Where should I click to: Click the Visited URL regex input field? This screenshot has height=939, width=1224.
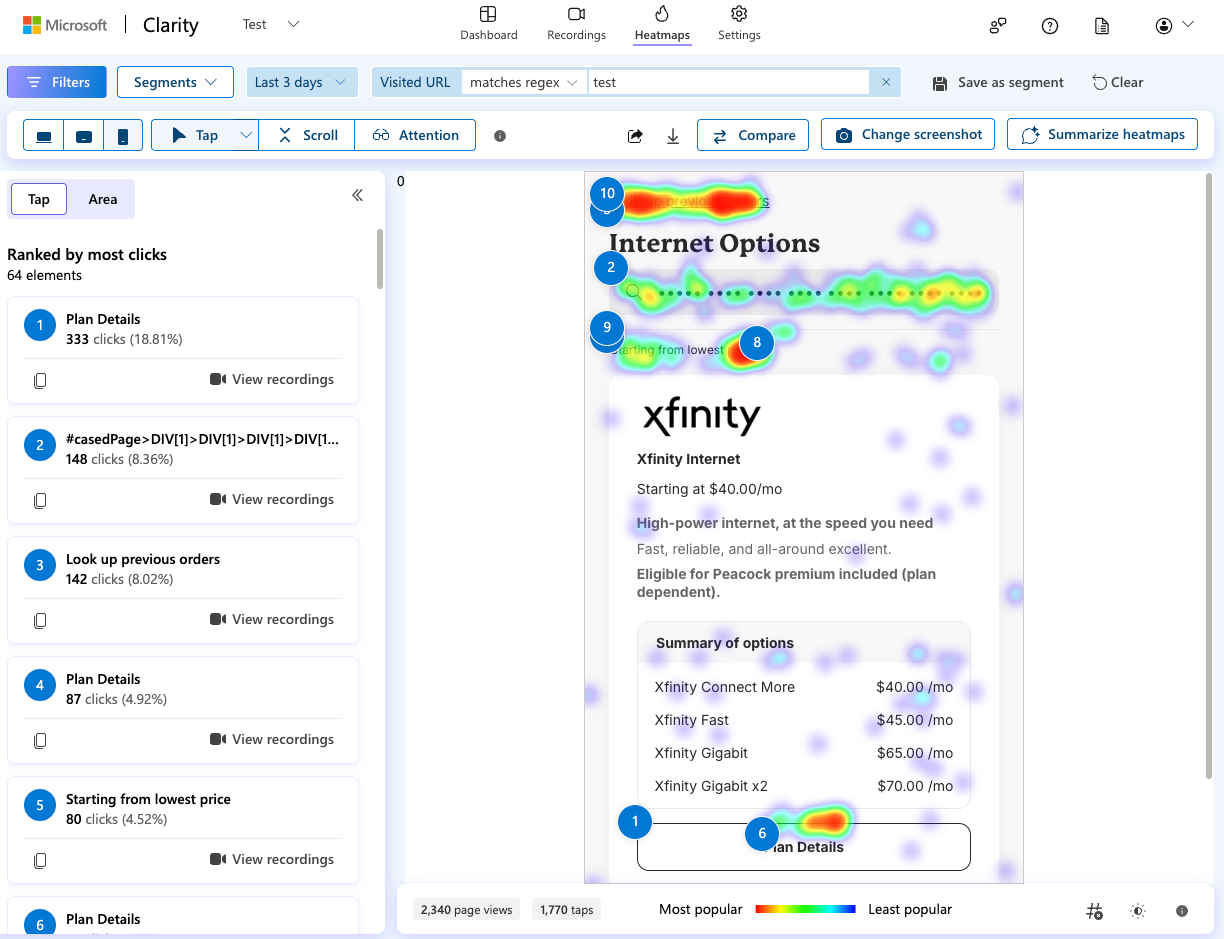(727, 82)
